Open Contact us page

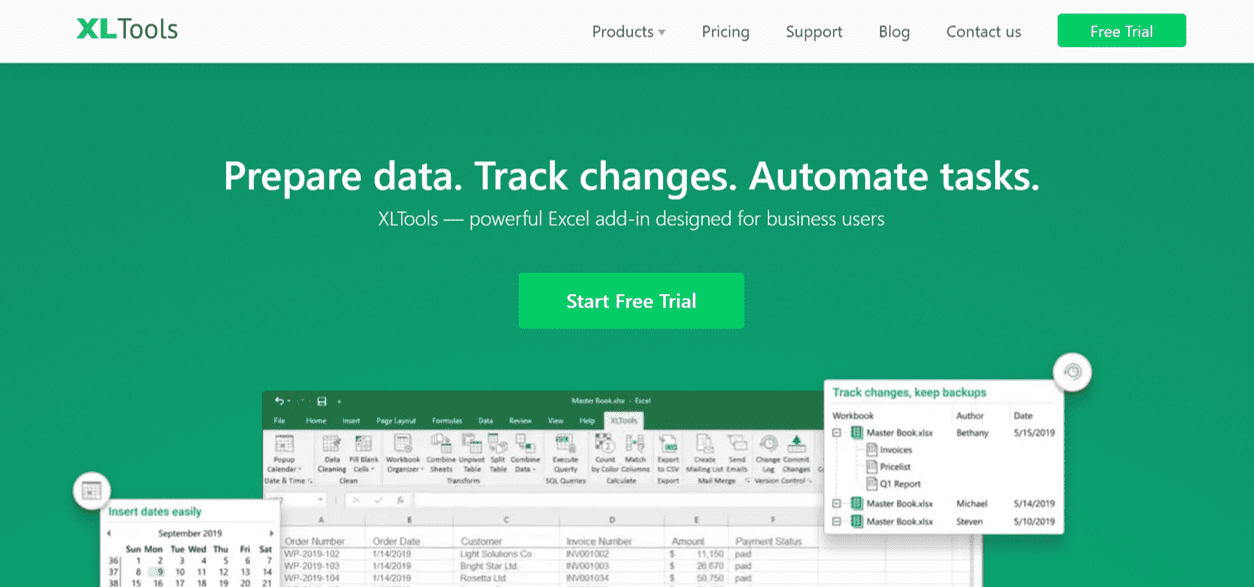983,32
